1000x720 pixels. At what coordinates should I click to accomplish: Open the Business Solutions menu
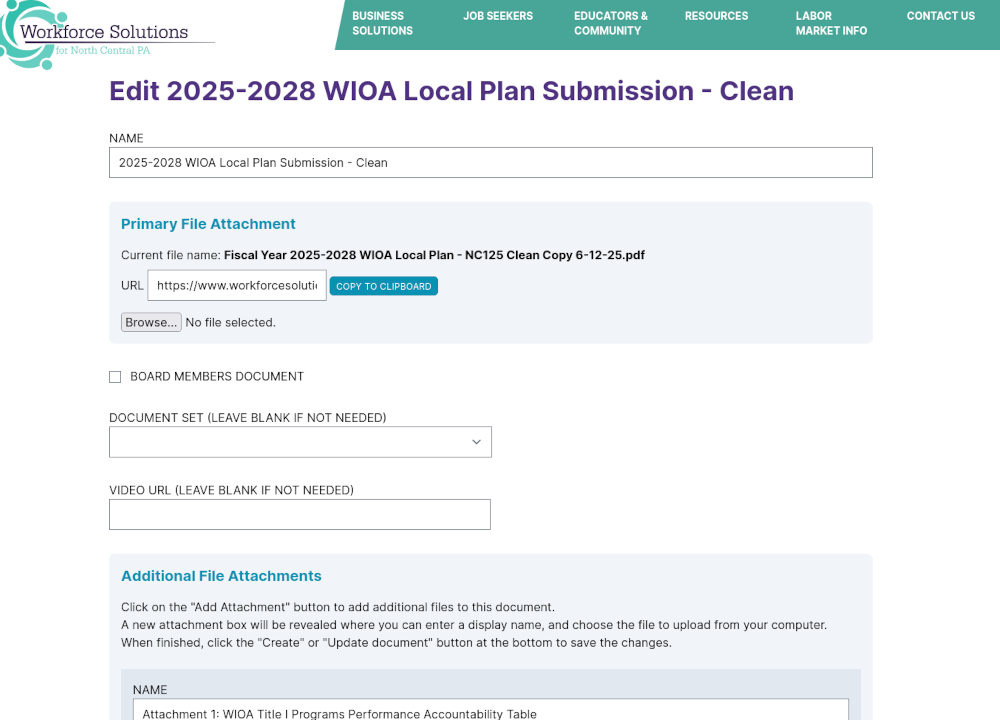pyautogui.click(x=383, y=23)
